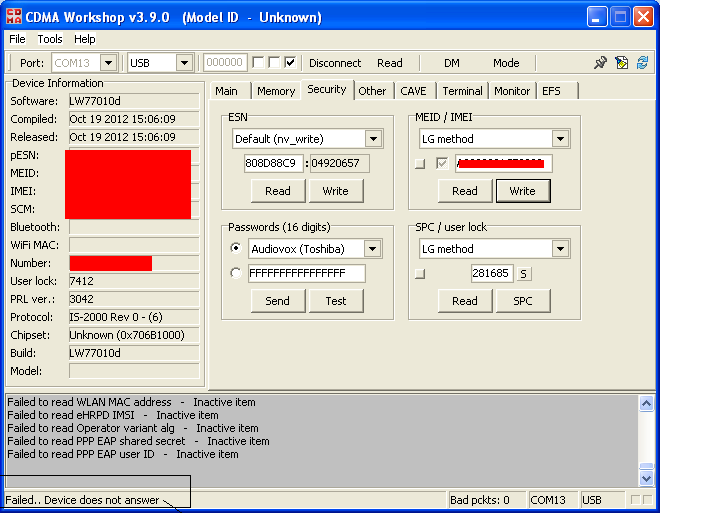Switch to the Other tab
The width and height of the screenshot is (720, 513).
pos(372,91)
